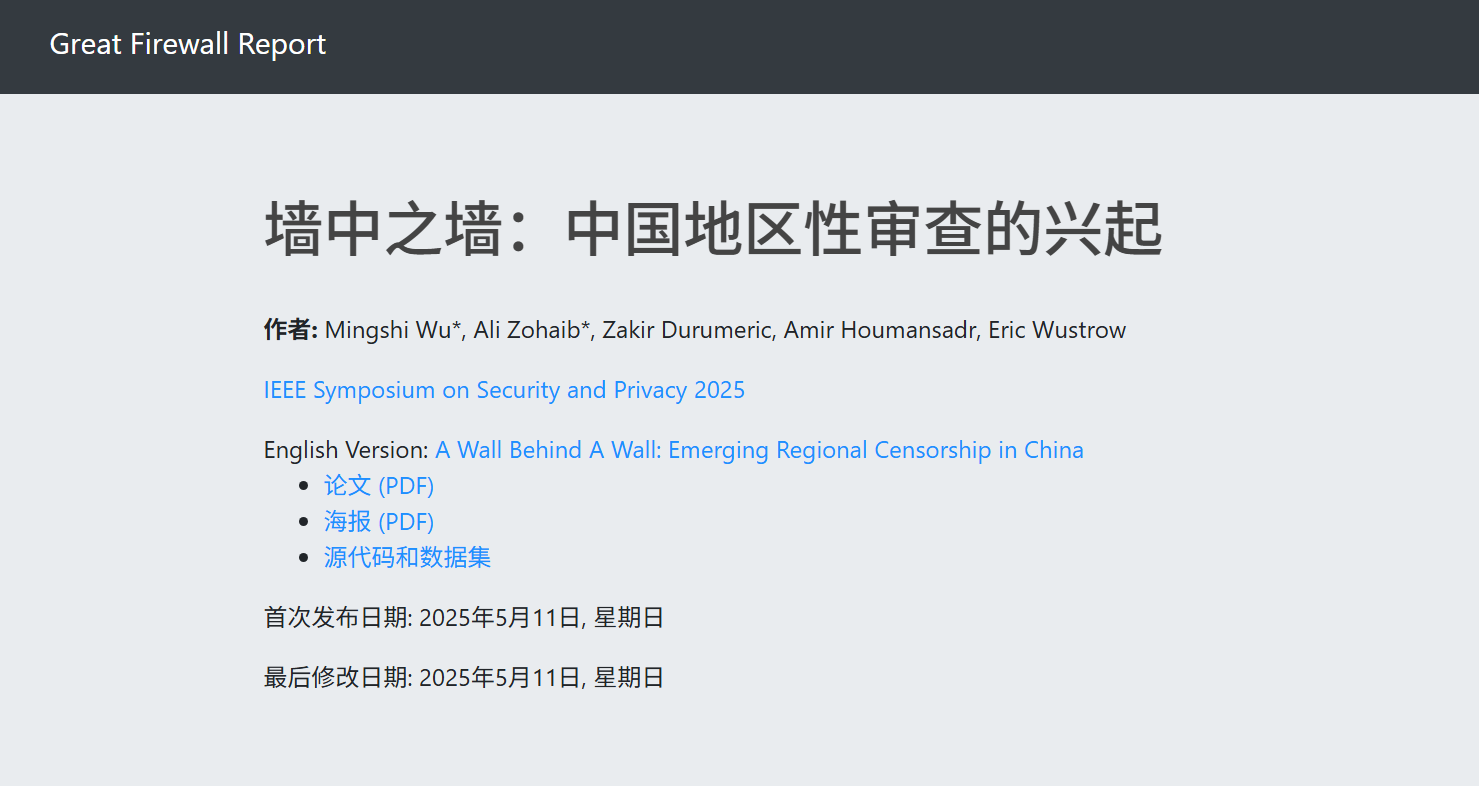Click the dark navigation bar at the top
Screen dimensions: 1479x786
(739, 44)
